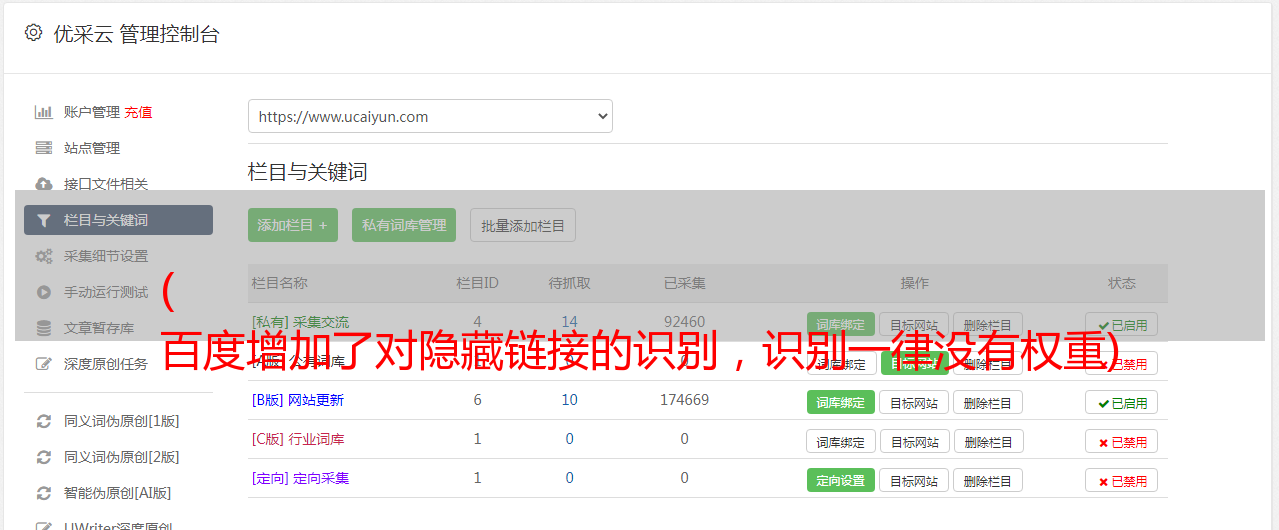
Task: Click the 待抓取 value 14
Action: click(569, 322)
